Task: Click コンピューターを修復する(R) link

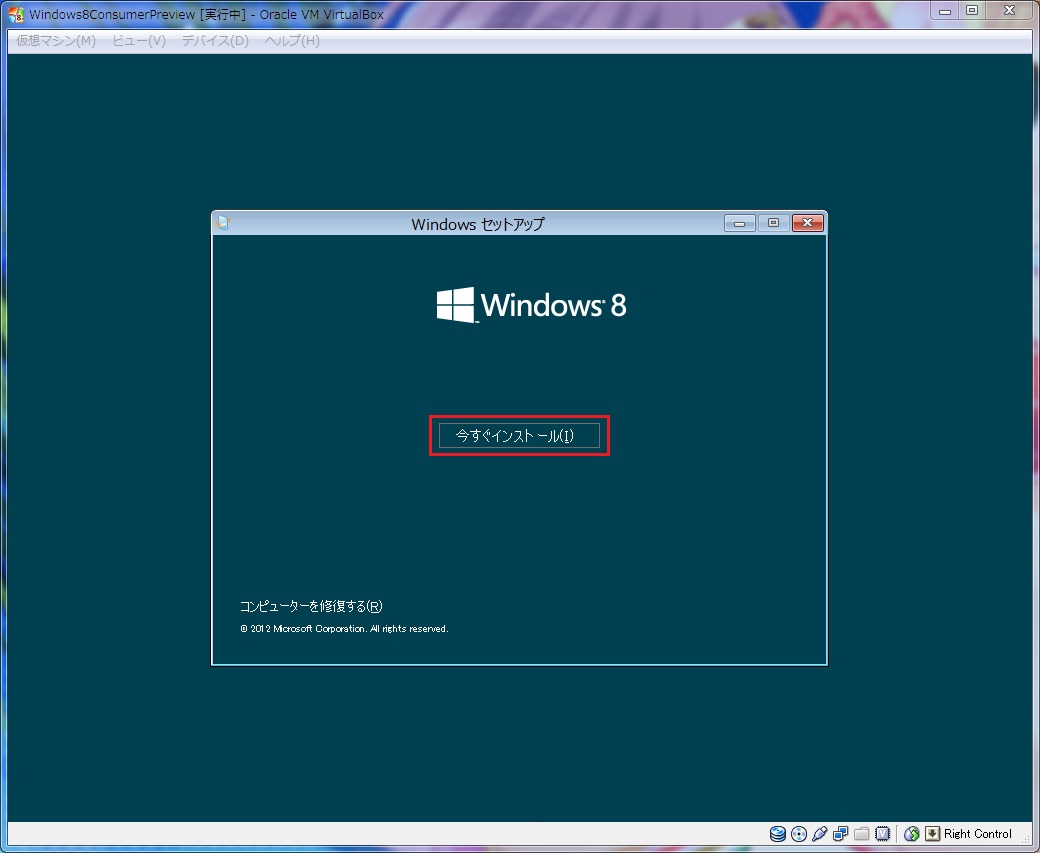Action: [x=311, y=606]
